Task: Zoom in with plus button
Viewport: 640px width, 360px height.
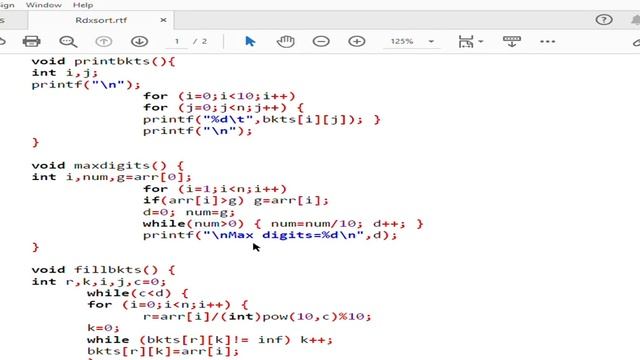Action: 357,41
